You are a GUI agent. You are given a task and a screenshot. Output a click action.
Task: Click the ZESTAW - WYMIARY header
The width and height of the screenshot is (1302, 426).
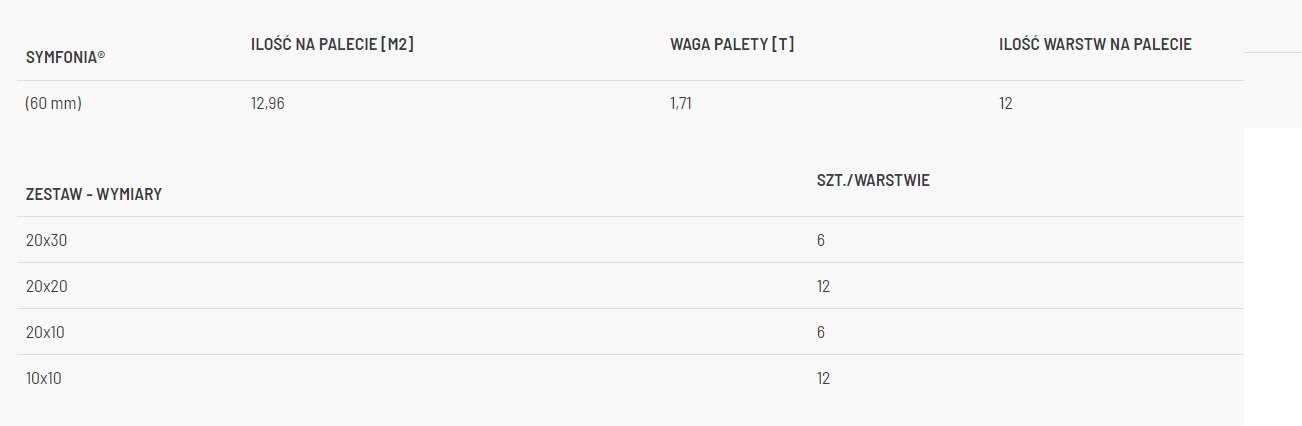click(x=94, y=194)
